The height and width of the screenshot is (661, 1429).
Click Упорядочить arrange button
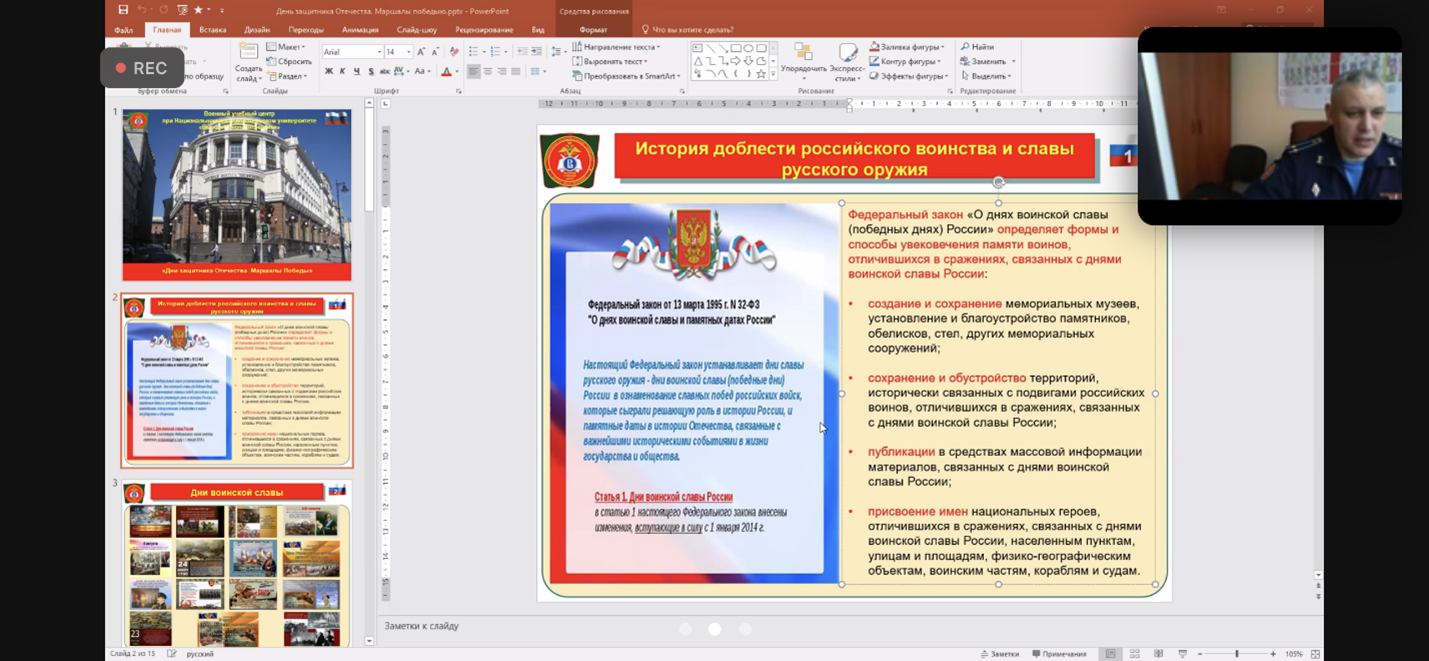click(804, 60)
